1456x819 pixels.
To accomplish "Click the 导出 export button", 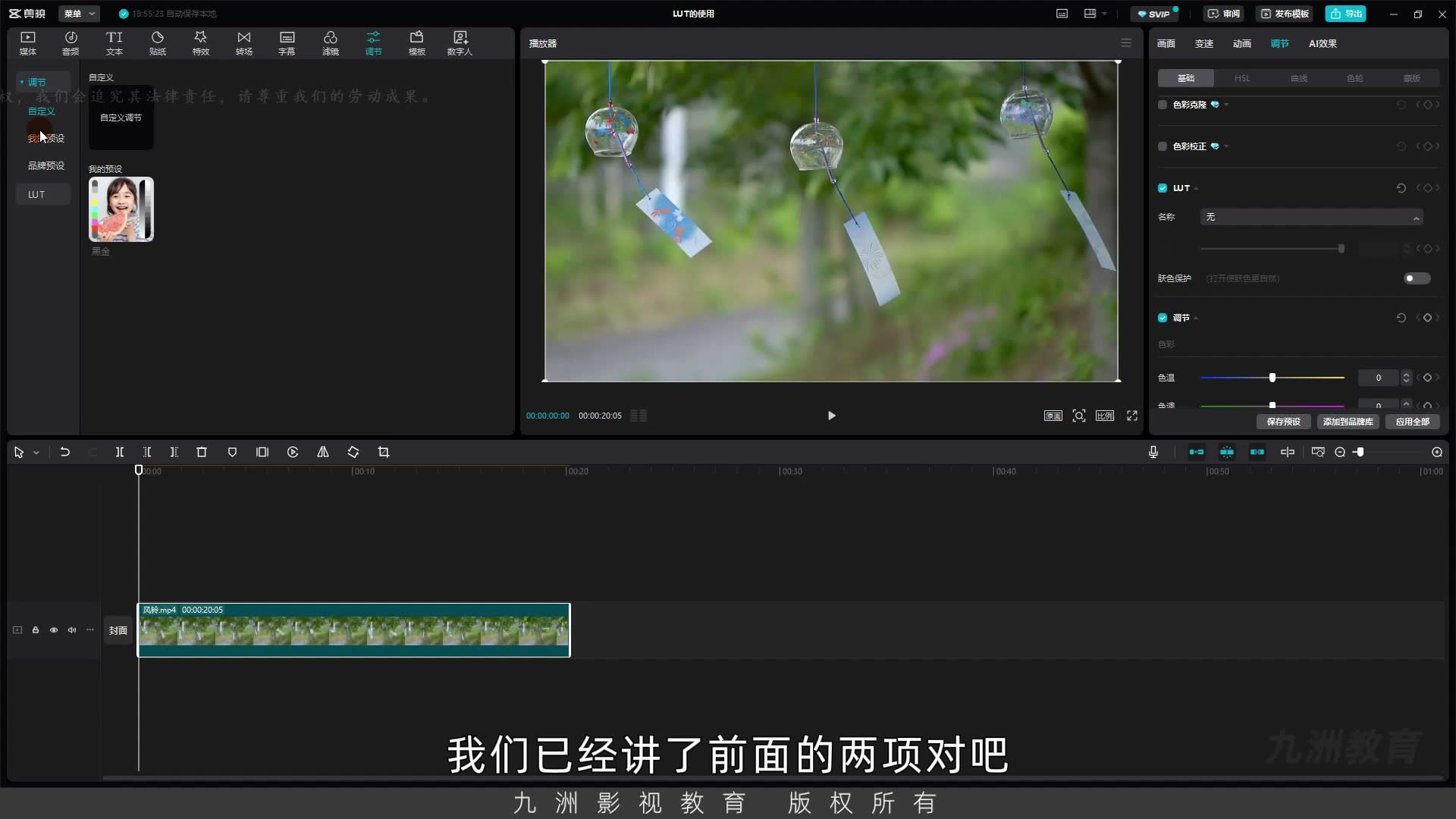I will [x=1345, y=14].
